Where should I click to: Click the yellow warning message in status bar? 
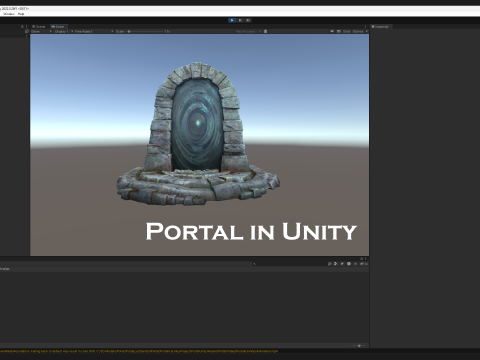point(139,351)
